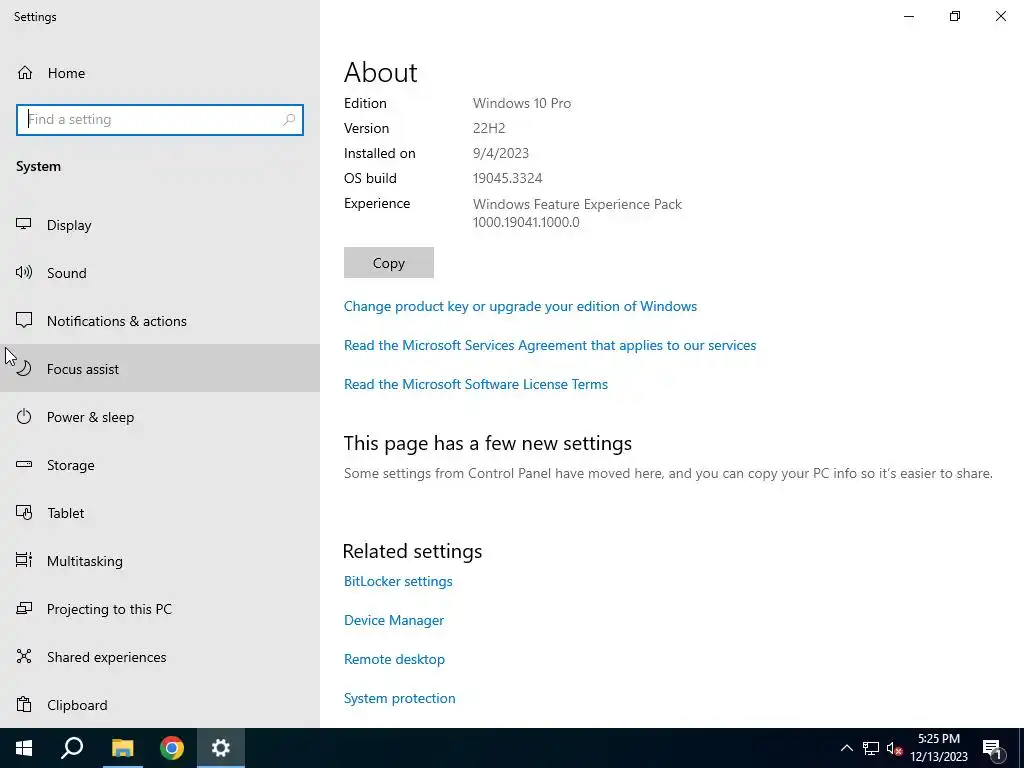This screenshot has height=768, width=1024.
Task: Click Windows Feature Experience Pack text
Action: tap(577, 204)
